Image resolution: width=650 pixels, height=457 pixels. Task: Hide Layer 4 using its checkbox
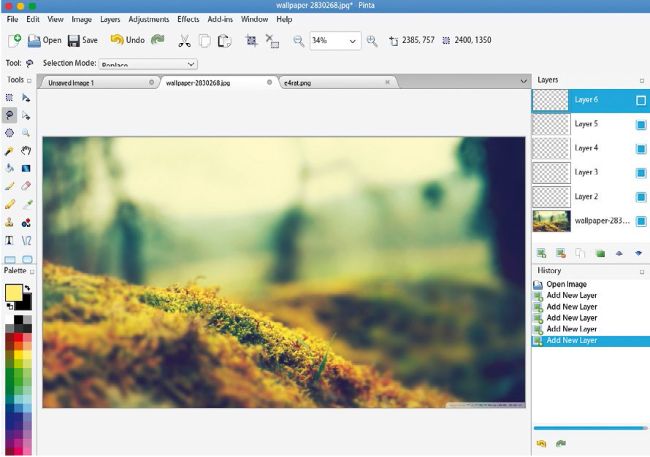(x=641, y=148)
